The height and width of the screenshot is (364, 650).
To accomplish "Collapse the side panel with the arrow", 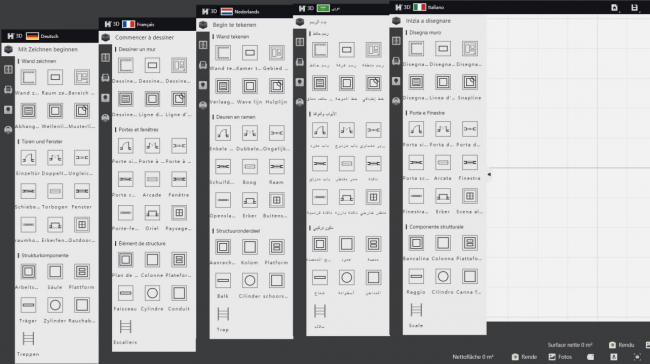I will coord(489,175).
